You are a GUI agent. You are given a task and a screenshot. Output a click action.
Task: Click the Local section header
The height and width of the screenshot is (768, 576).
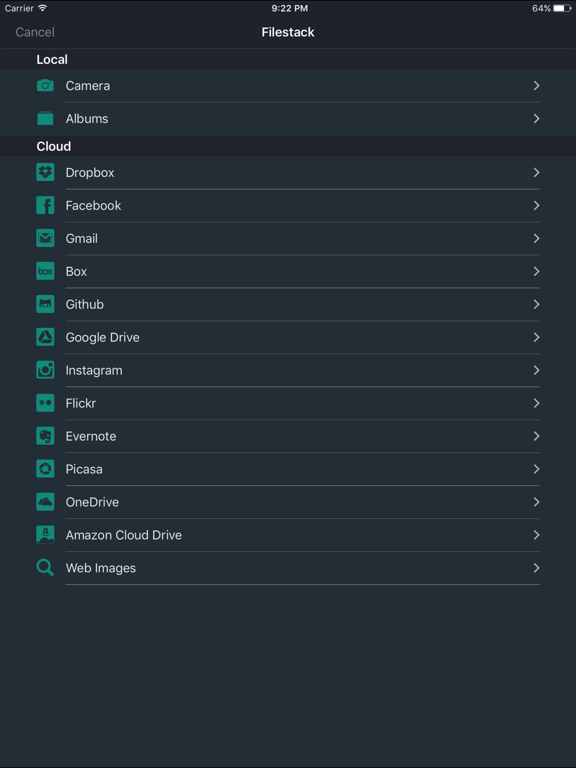[x=52, y=59]
